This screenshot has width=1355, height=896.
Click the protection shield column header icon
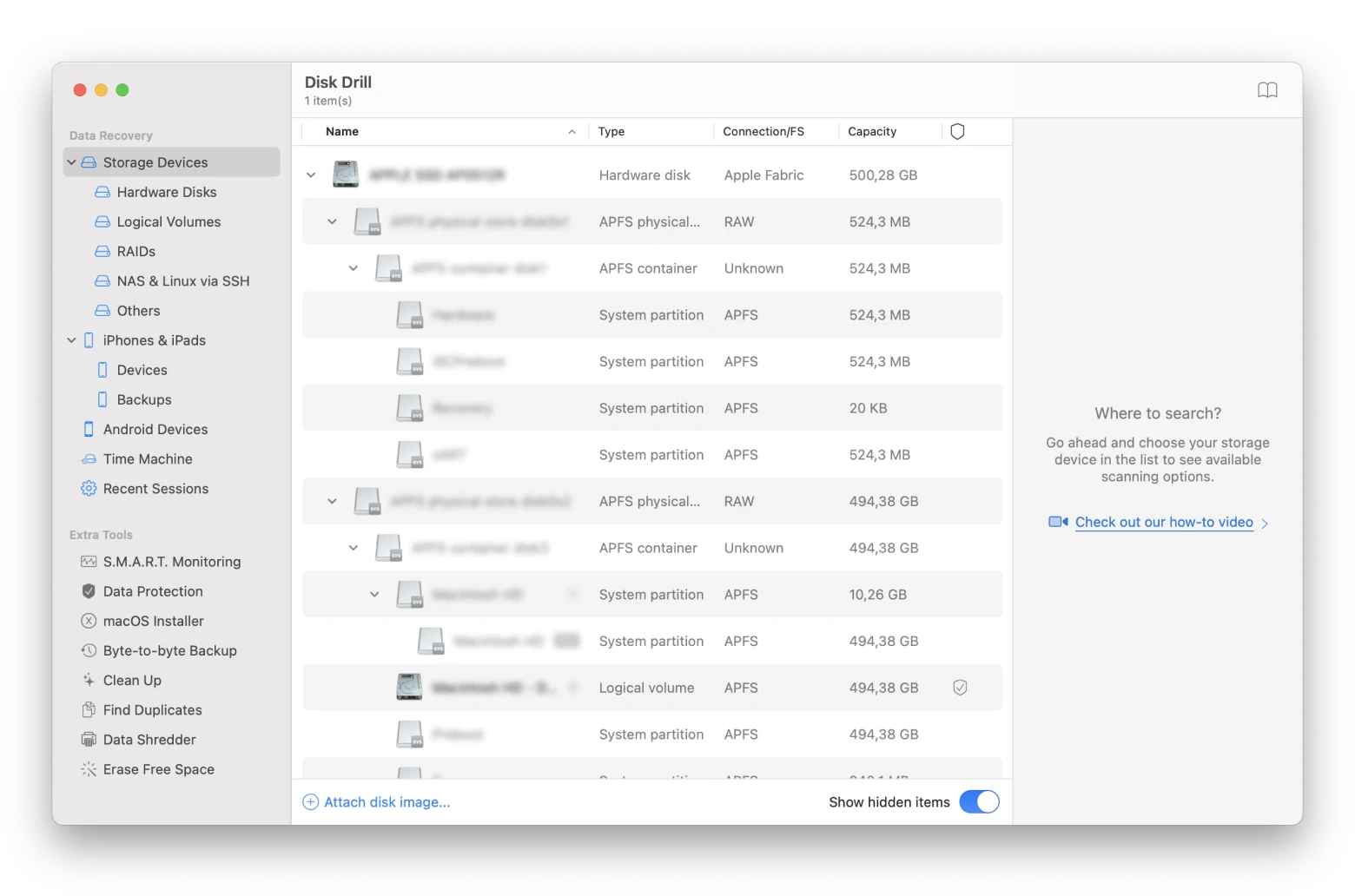(957, 132)
